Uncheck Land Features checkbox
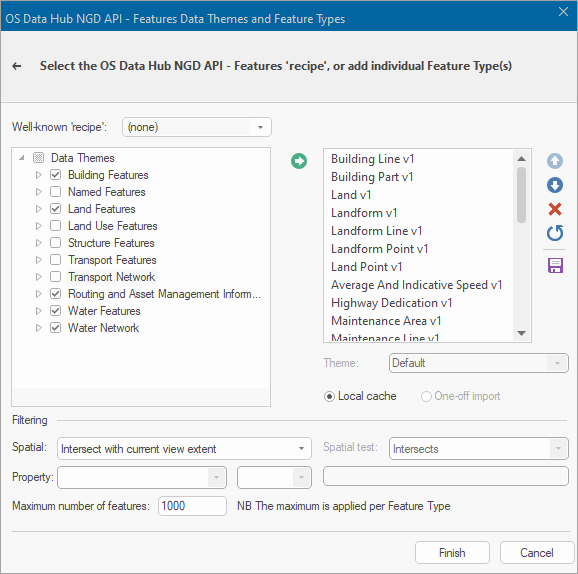Viewport: 578px width, 574px height. tap(55, 209)
